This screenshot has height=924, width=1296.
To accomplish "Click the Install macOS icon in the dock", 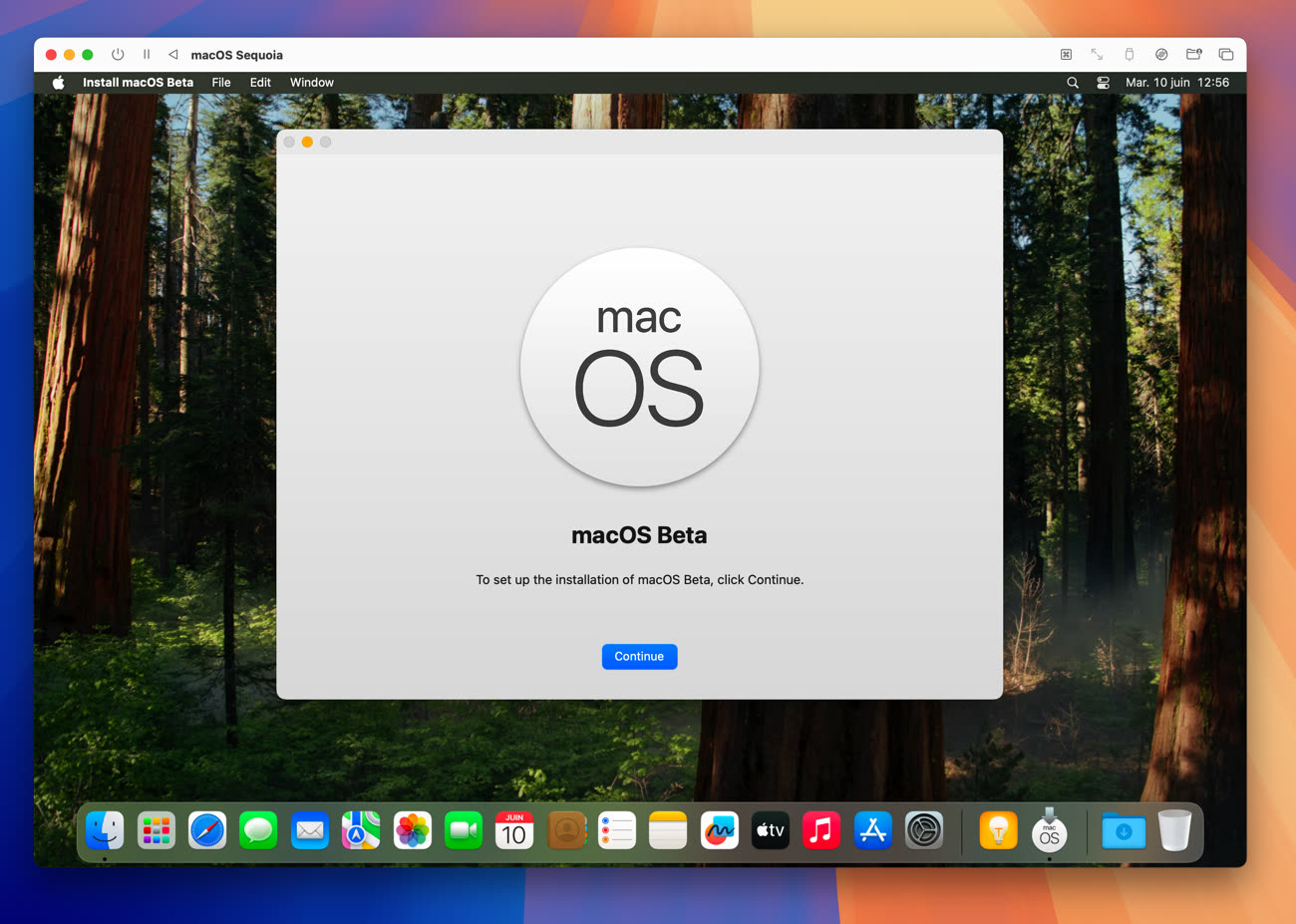I will (x=1049, y=830).
